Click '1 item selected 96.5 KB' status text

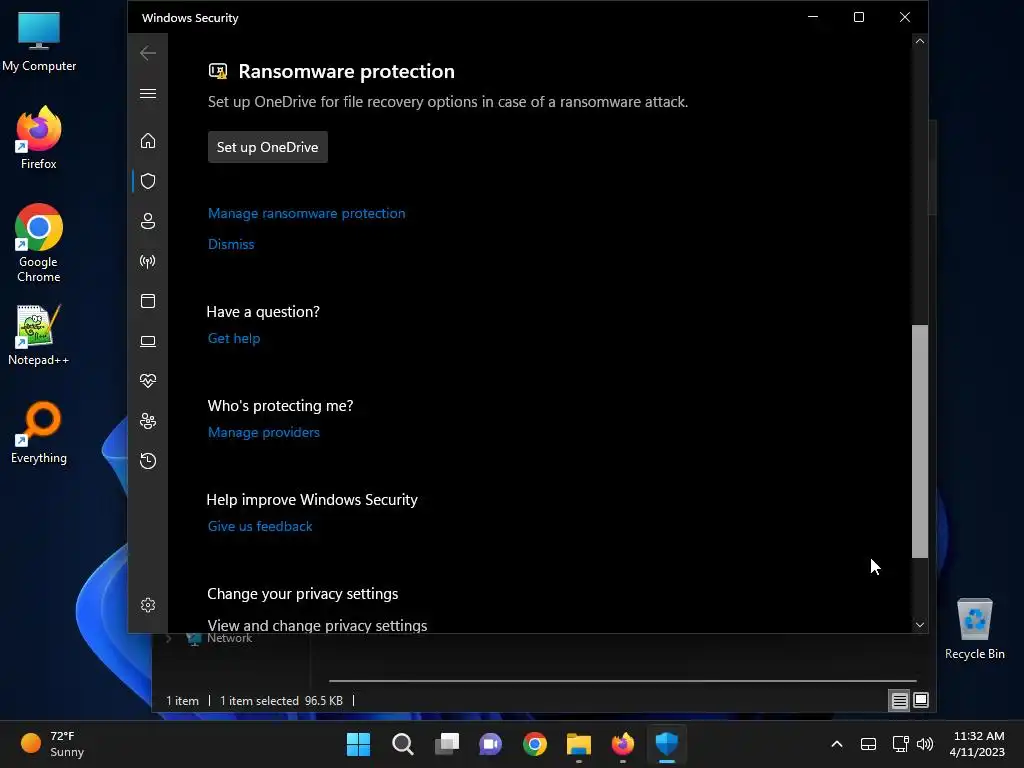coord(281,701)
